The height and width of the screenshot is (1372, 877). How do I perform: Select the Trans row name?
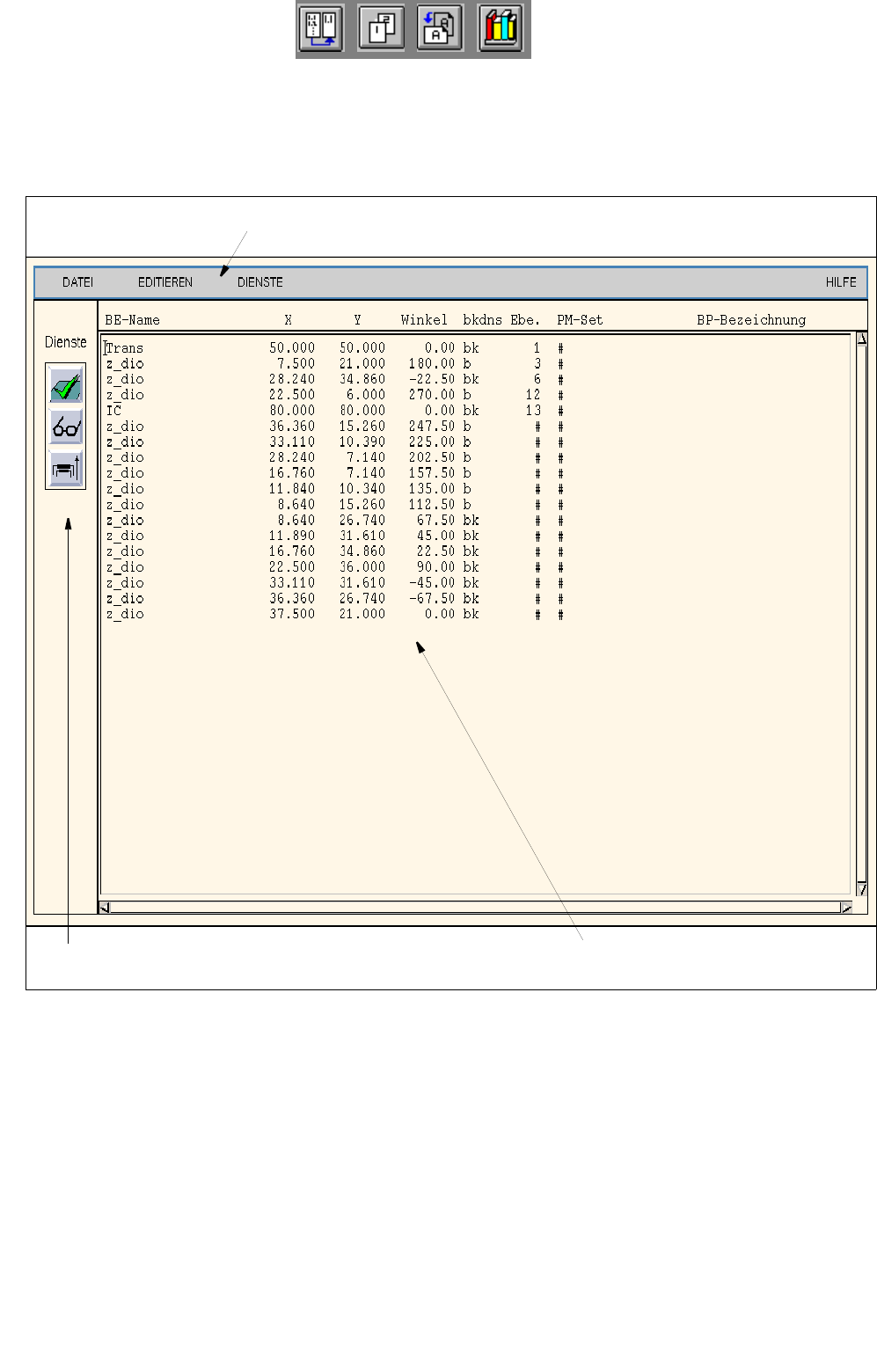[x=124, y=348]
